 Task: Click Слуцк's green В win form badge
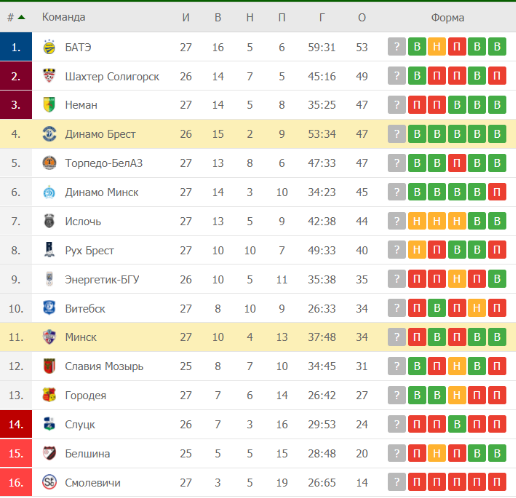[x=457, y=424]
